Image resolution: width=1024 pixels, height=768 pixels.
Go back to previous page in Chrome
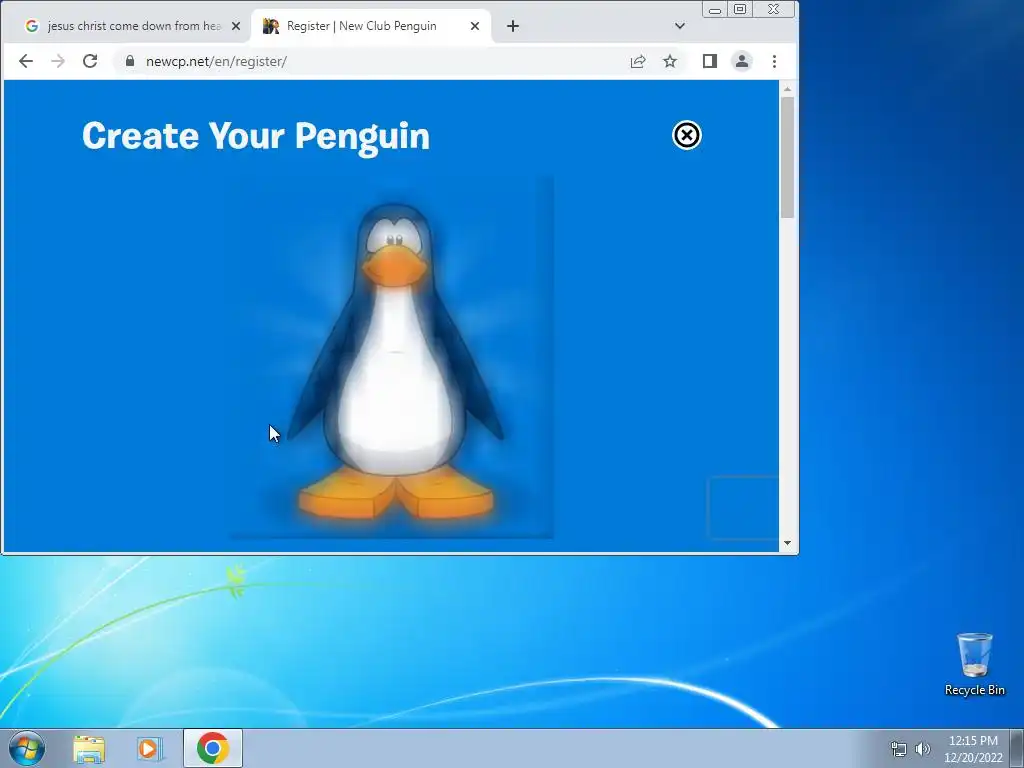(x=25, y=61)
